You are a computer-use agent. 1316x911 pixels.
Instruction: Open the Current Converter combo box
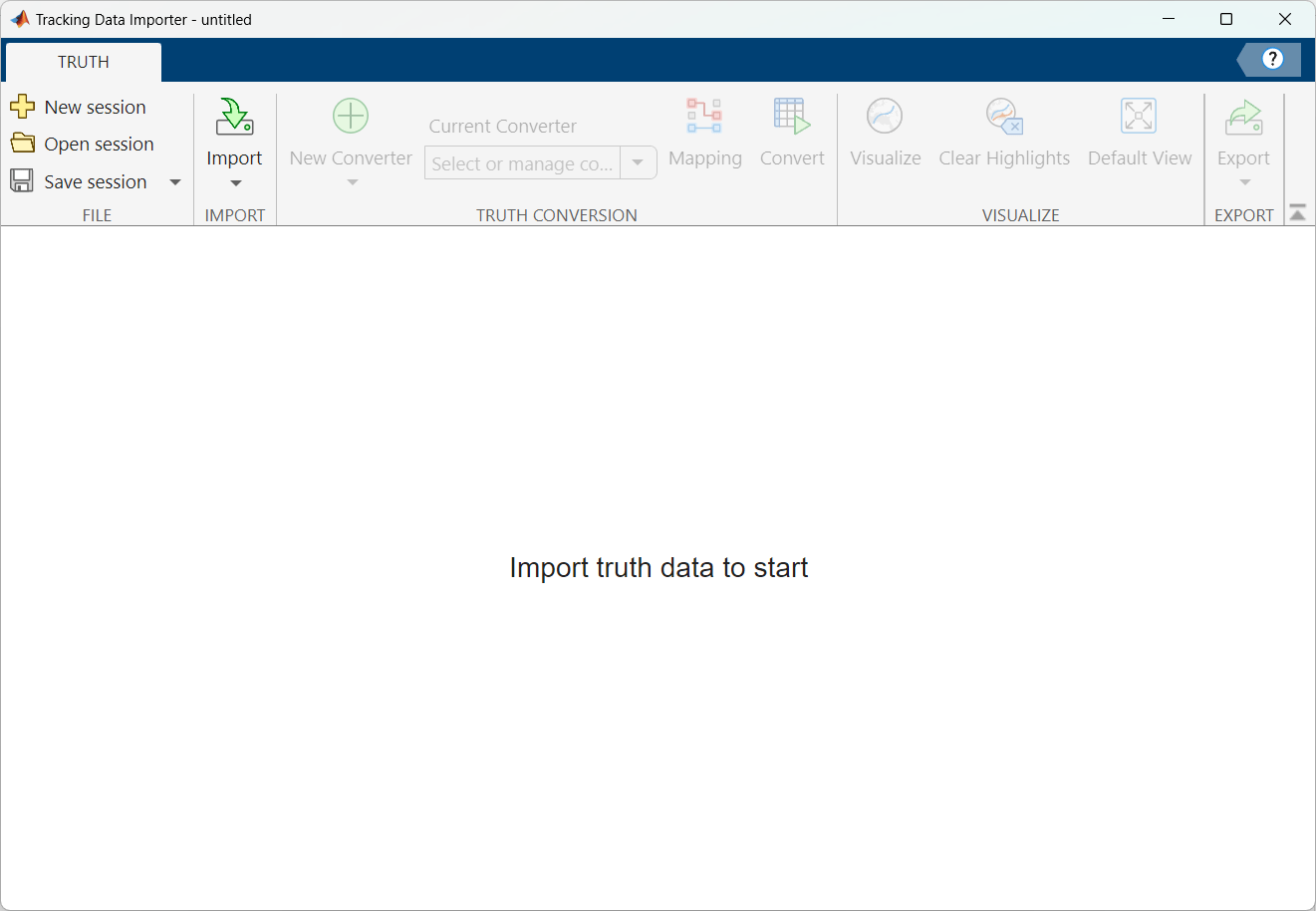pyautogui.click(x=638, y=162)
